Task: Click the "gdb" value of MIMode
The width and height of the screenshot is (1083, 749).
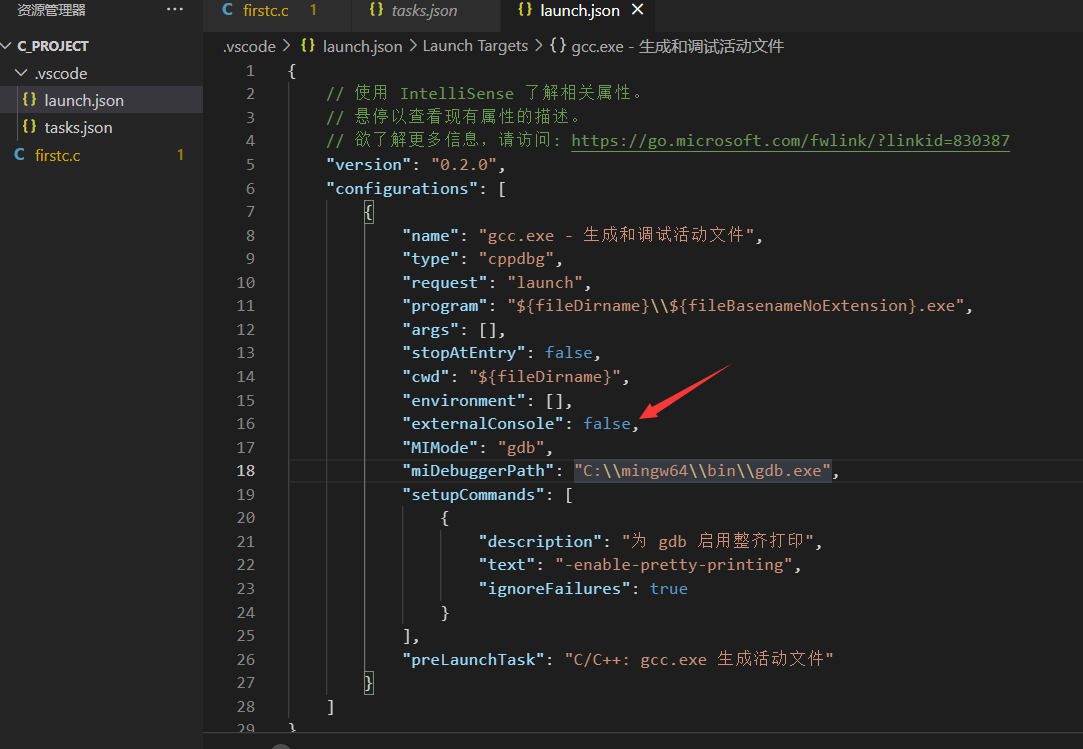Action: pos(521,447)
